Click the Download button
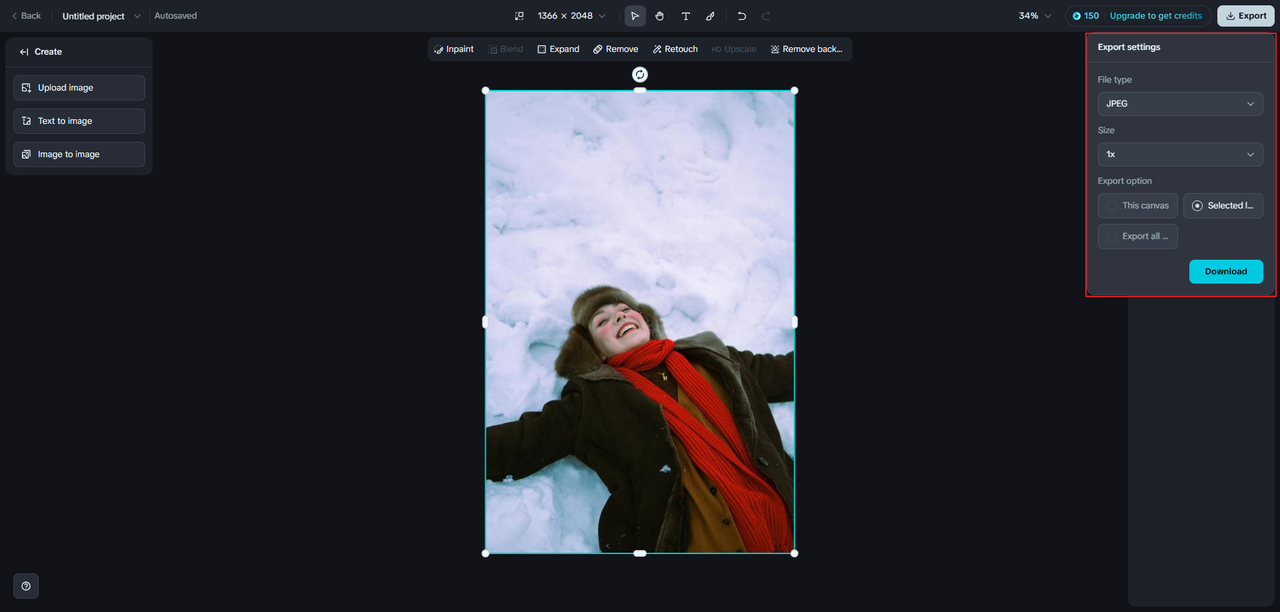The width and height of the screenshot is (1280, 612). point(1226,272)
